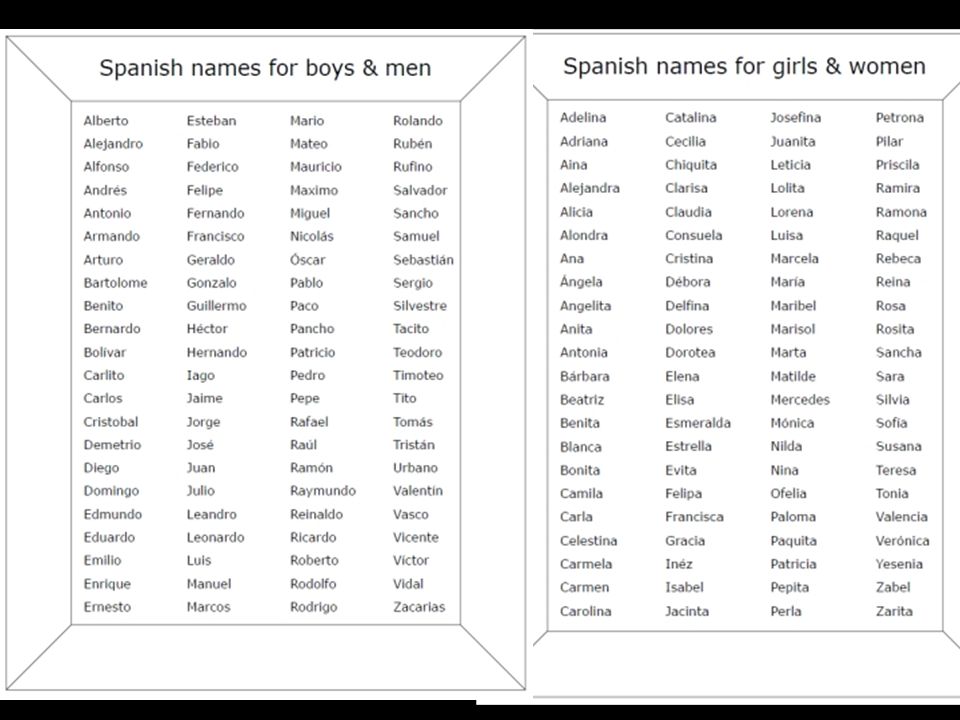Click the name Óscar
The width and height of the screenshot is (960, 720).
tap(308, 260)
